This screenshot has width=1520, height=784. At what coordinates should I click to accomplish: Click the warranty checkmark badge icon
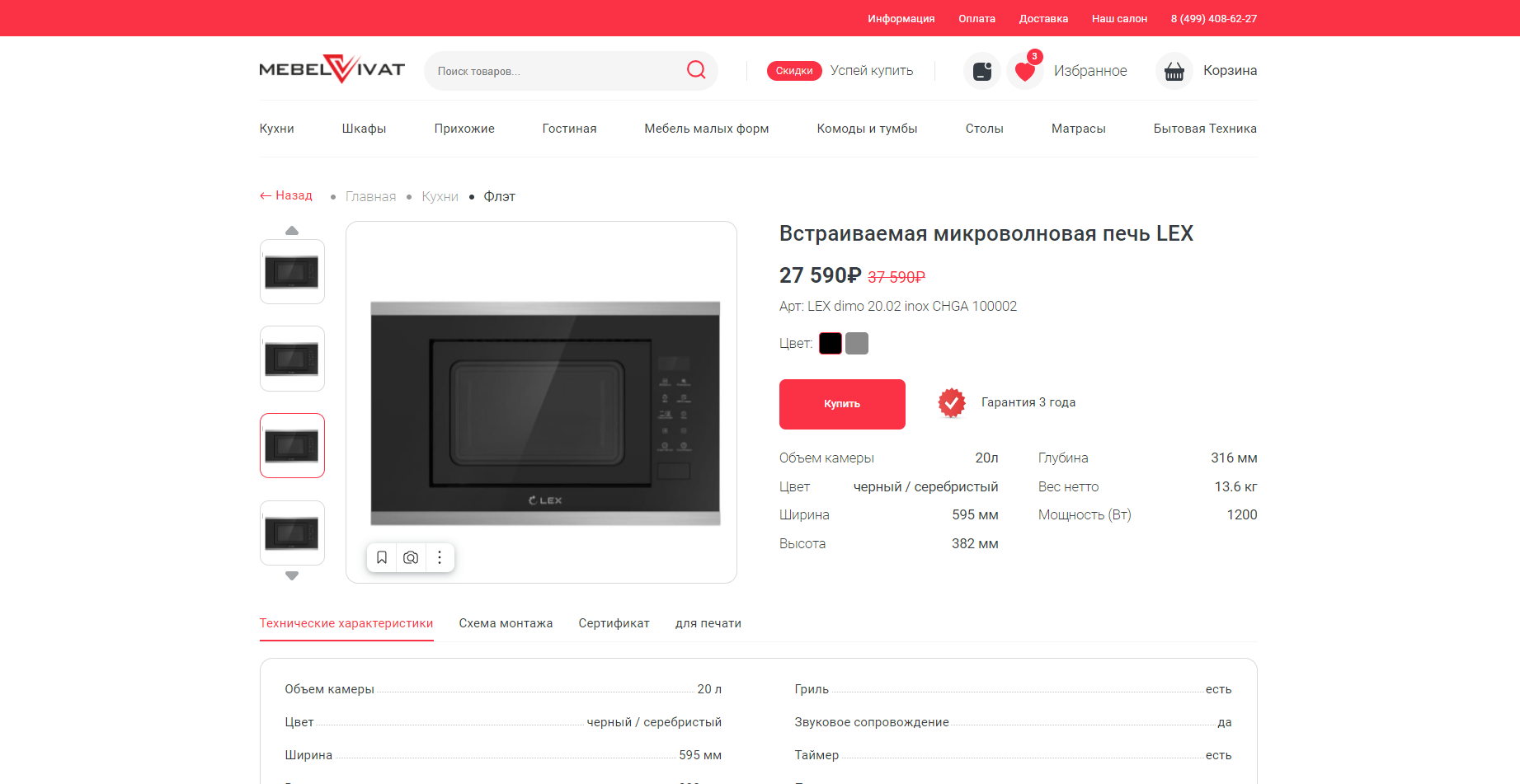pos(952,403)
